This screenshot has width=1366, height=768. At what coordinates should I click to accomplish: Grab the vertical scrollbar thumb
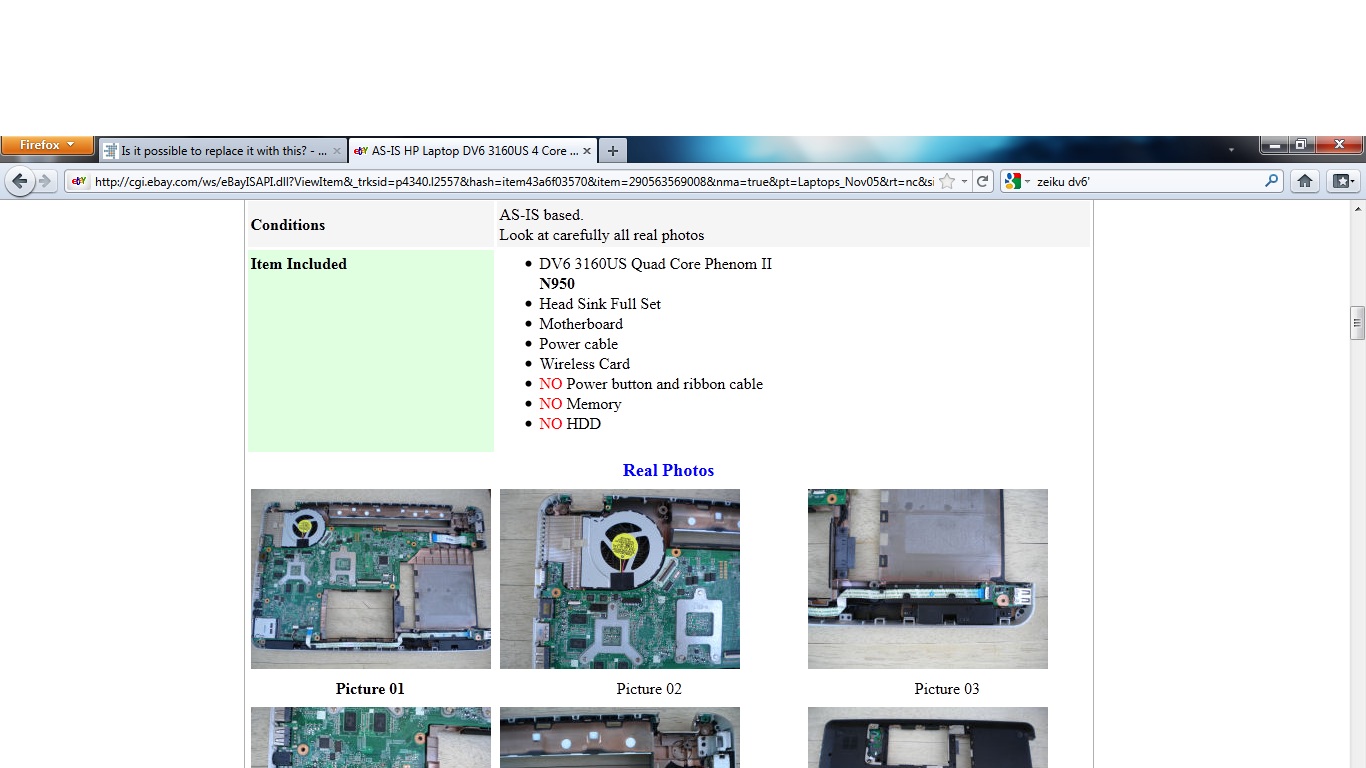pyautogui.click(x=1357, y=323)
